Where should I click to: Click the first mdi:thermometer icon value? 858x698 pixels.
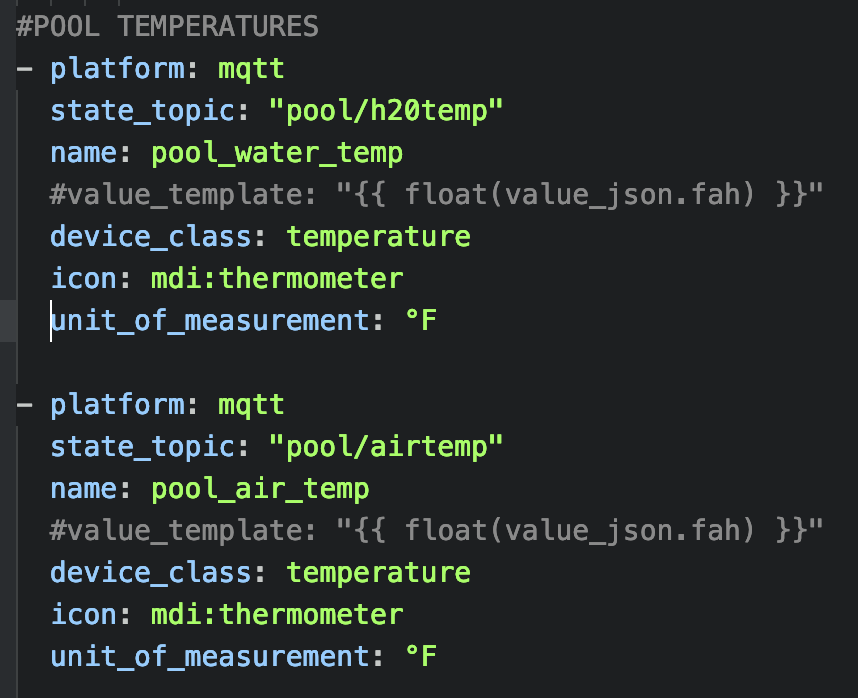point(277,278)
